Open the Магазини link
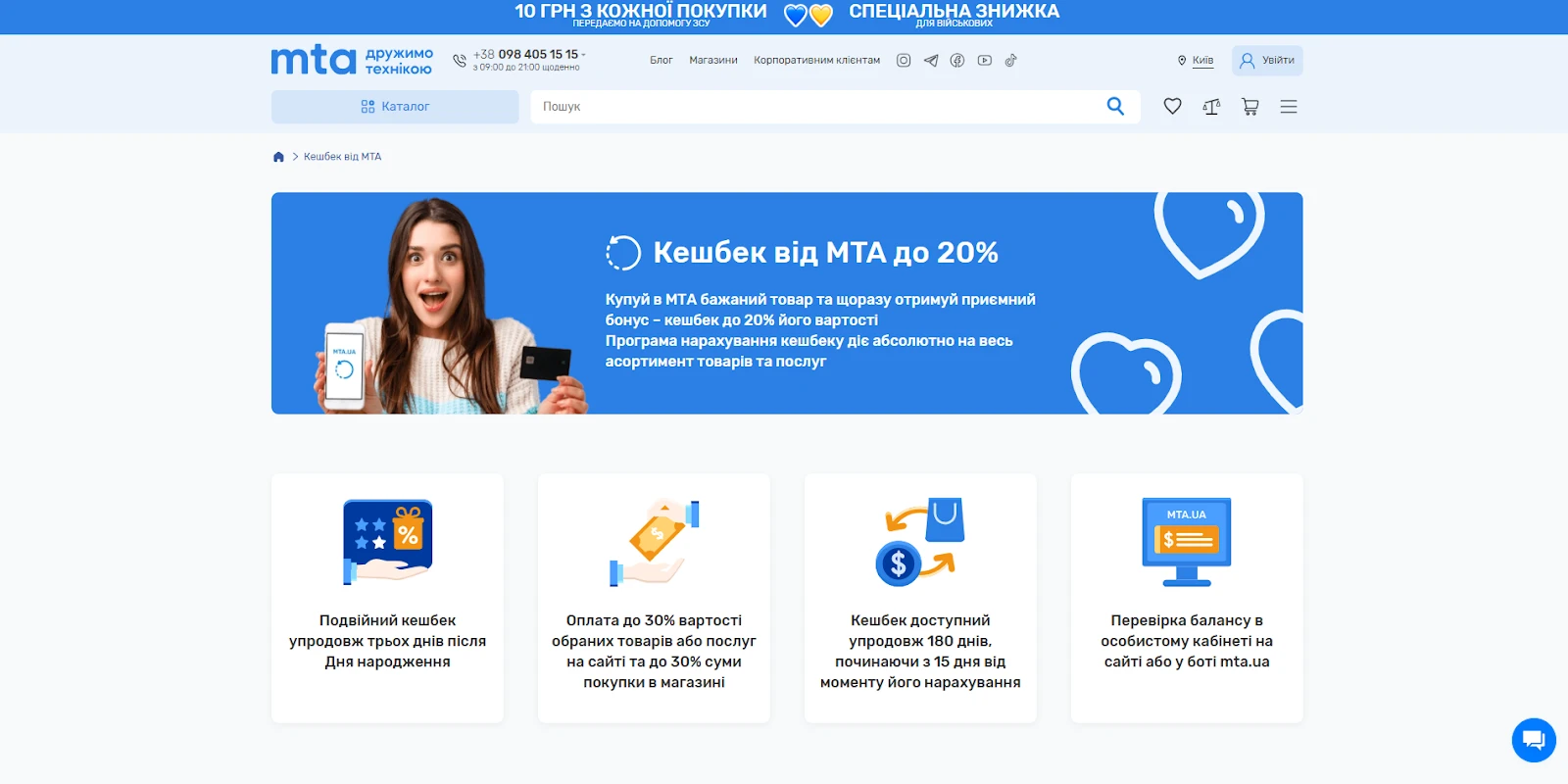The image size is (1568, 784). click(x=712, y=61)
